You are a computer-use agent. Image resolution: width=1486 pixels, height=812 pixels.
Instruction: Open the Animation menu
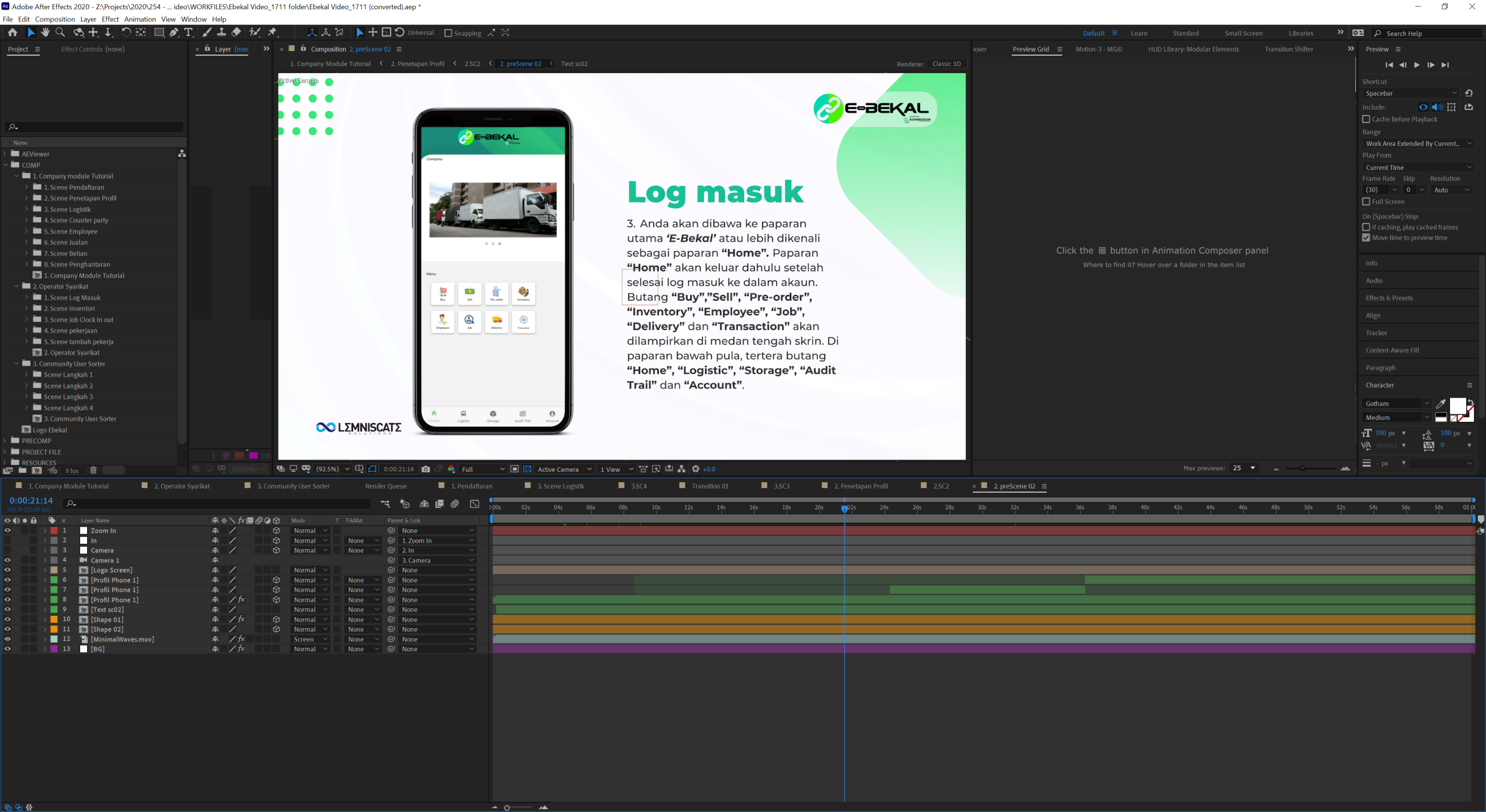pyautogui.click(x=140, y=19)
